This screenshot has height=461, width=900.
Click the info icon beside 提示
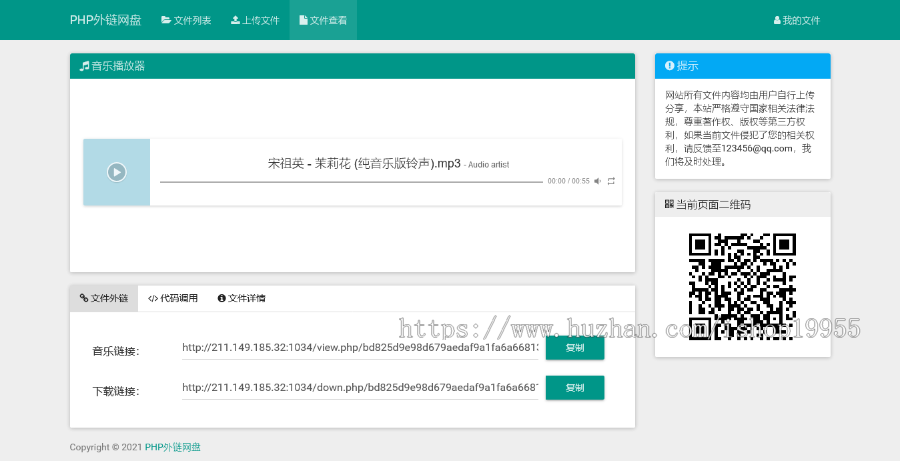669,66
